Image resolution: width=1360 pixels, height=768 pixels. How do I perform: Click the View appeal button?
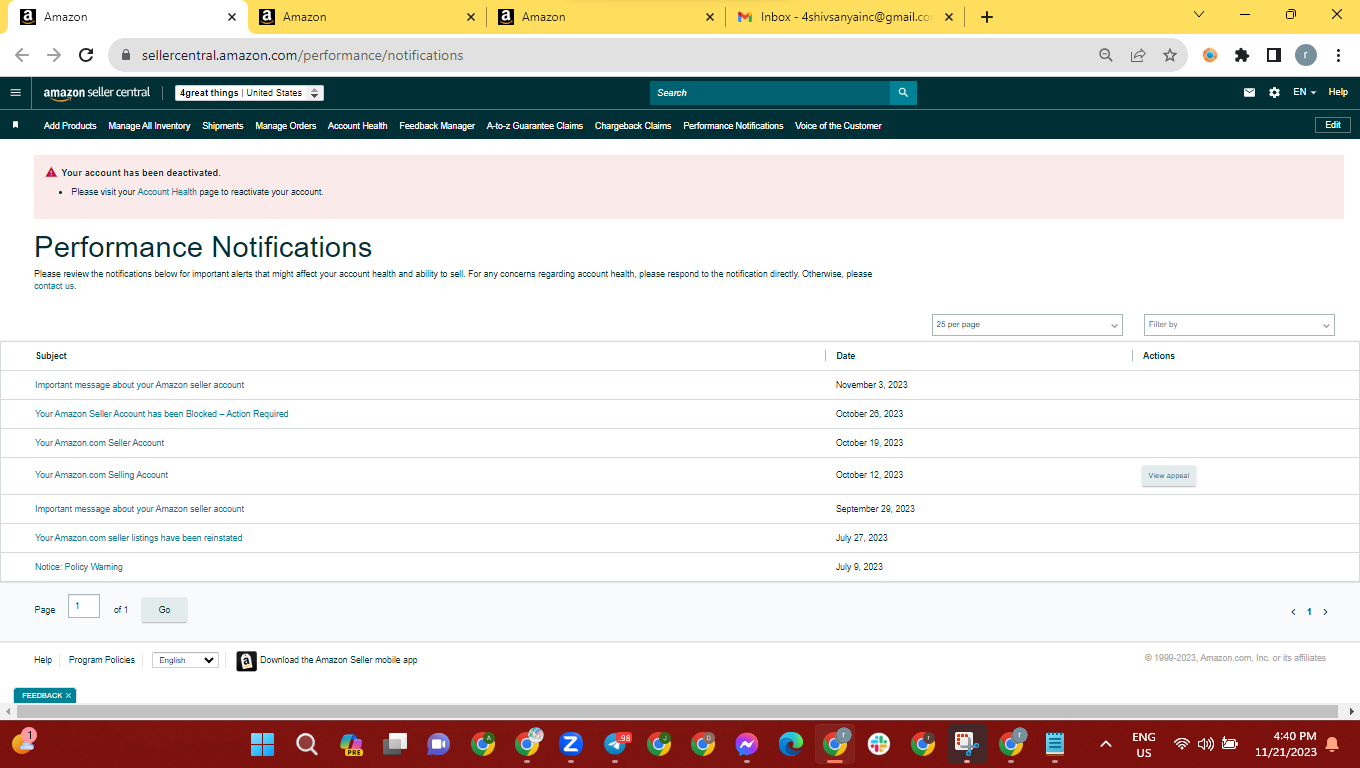pos(1169,476)
